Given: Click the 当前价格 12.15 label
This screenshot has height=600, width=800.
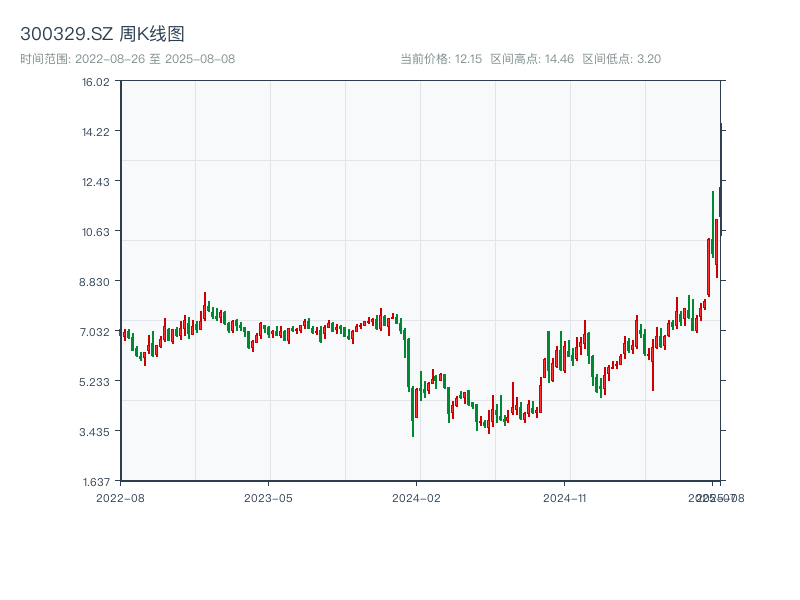Looking at the screenshot, I should coord(441,59).
